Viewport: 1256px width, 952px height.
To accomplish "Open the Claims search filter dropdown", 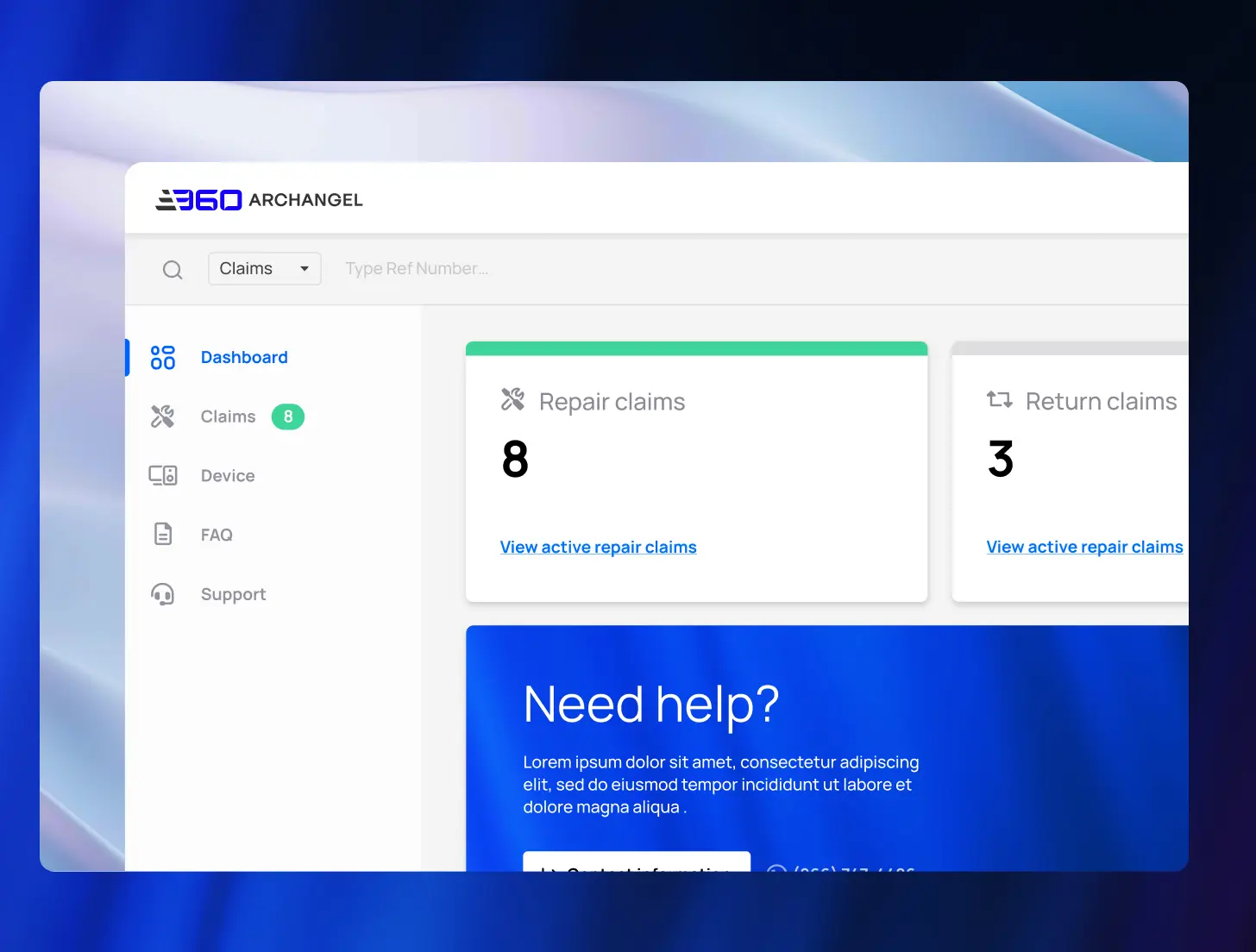I will point(264,268).
